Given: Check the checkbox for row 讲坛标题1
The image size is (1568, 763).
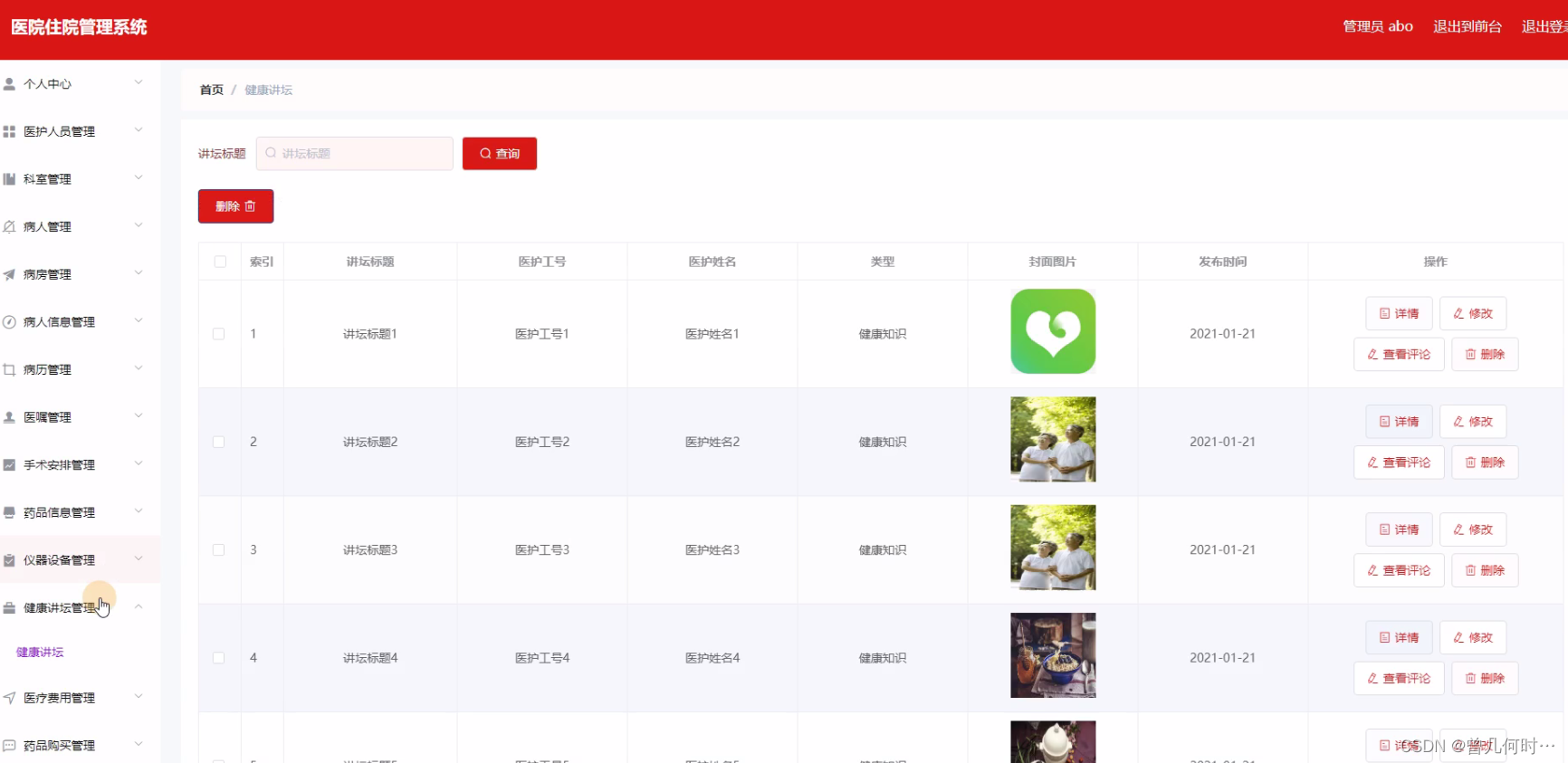Looking at the screenshot, I should (218, 334).
